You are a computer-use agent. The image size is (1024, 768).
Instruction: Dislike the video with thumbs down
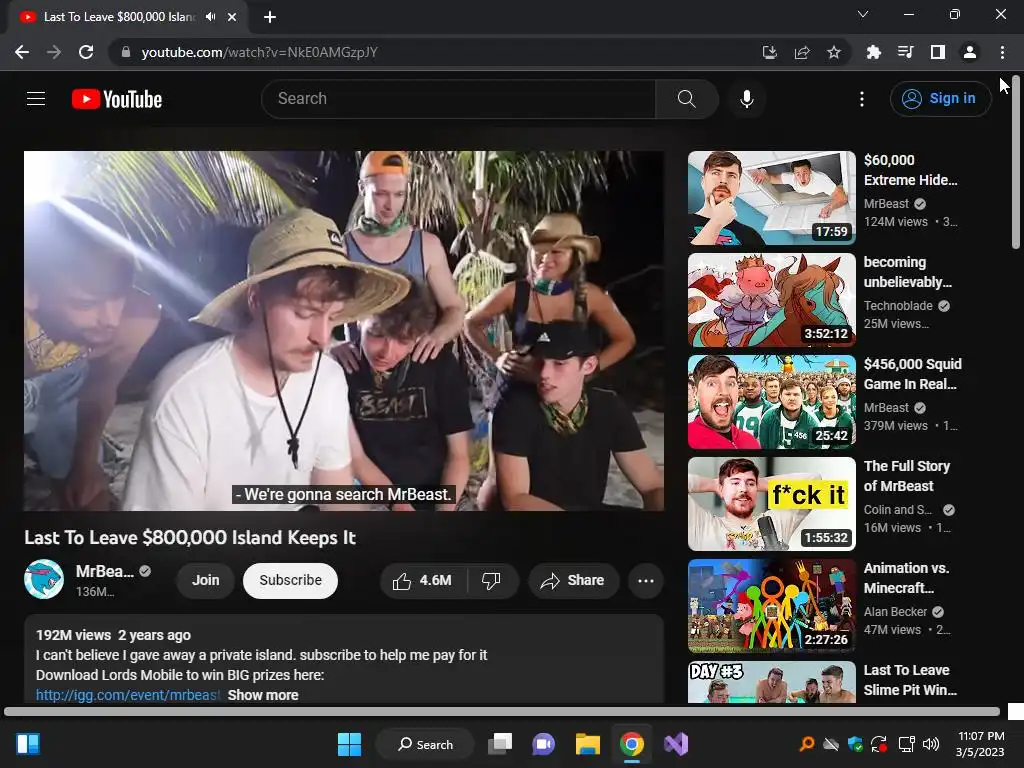click(491, 581)
